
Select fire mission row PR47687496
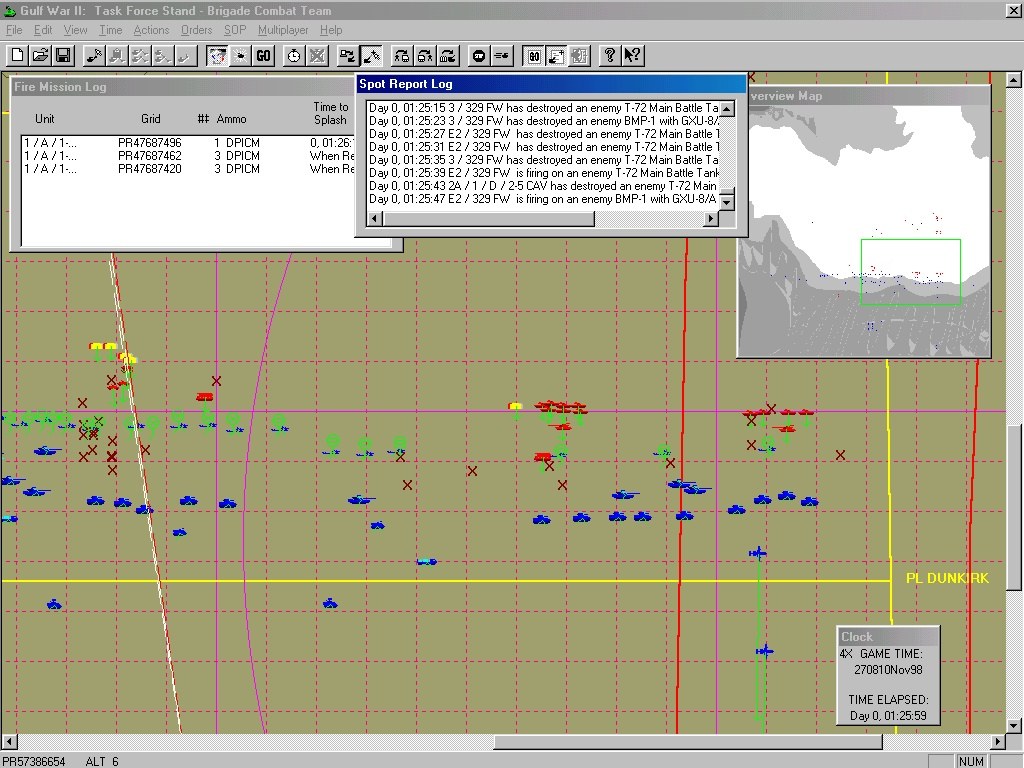(188, 142)
